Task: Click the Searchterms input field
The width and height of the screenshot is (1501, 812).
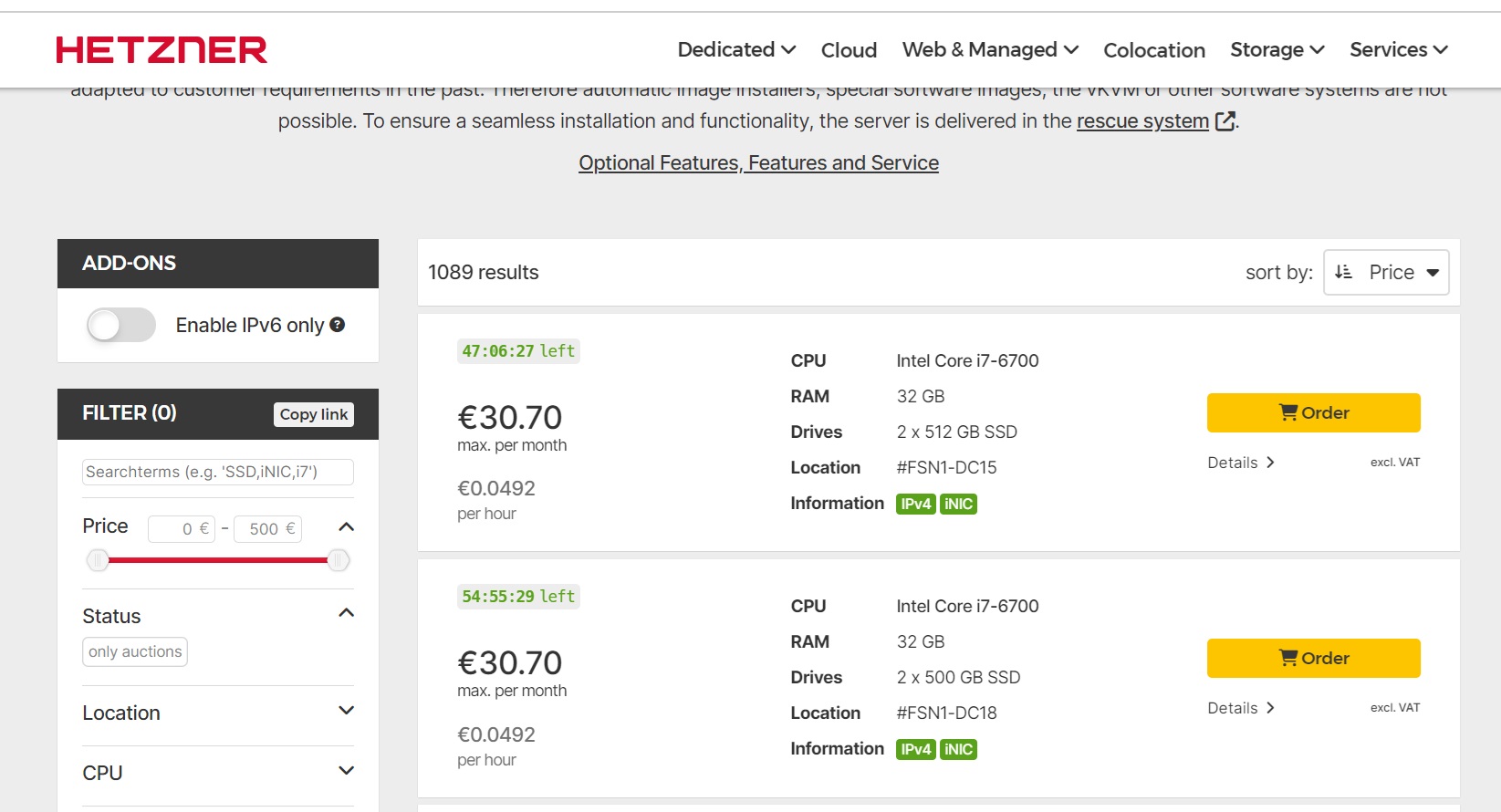Action: pos(217,472)
